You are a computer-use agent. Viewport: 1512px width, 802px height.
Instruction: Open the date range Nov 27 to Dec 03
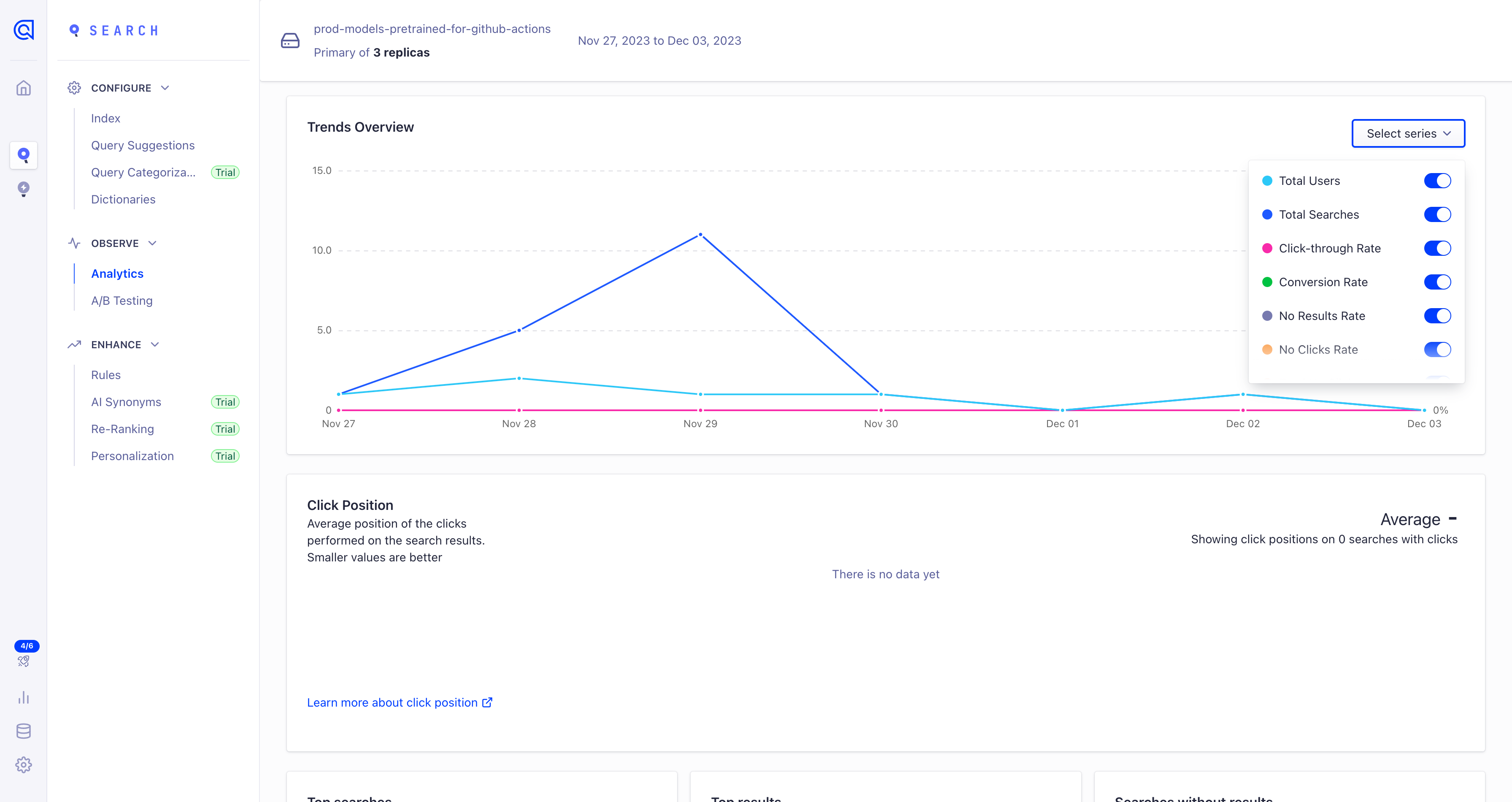[659, 41]
